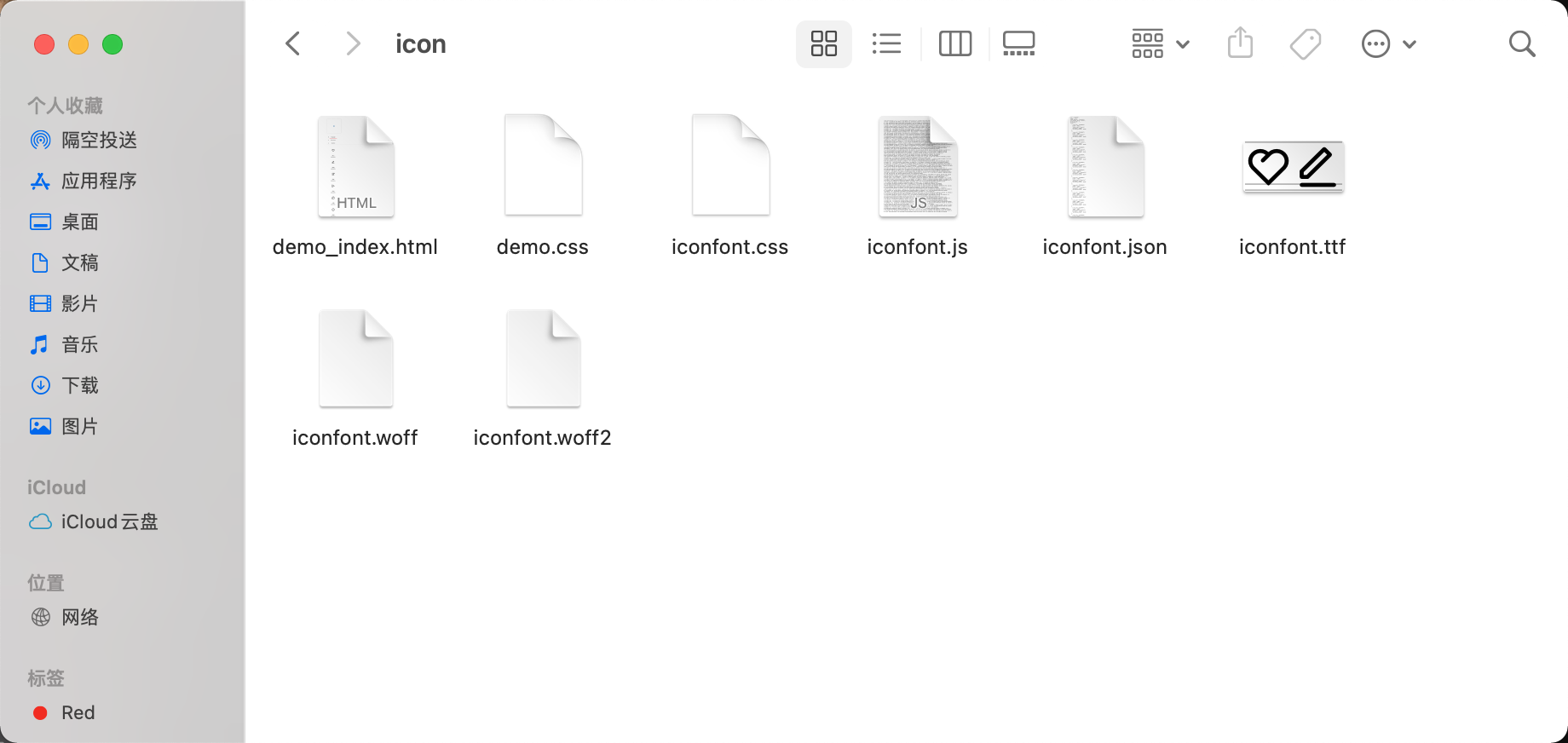Click the demo.css file name label
Viewport: 1568px width, 743px height.
tap(543, 247)
